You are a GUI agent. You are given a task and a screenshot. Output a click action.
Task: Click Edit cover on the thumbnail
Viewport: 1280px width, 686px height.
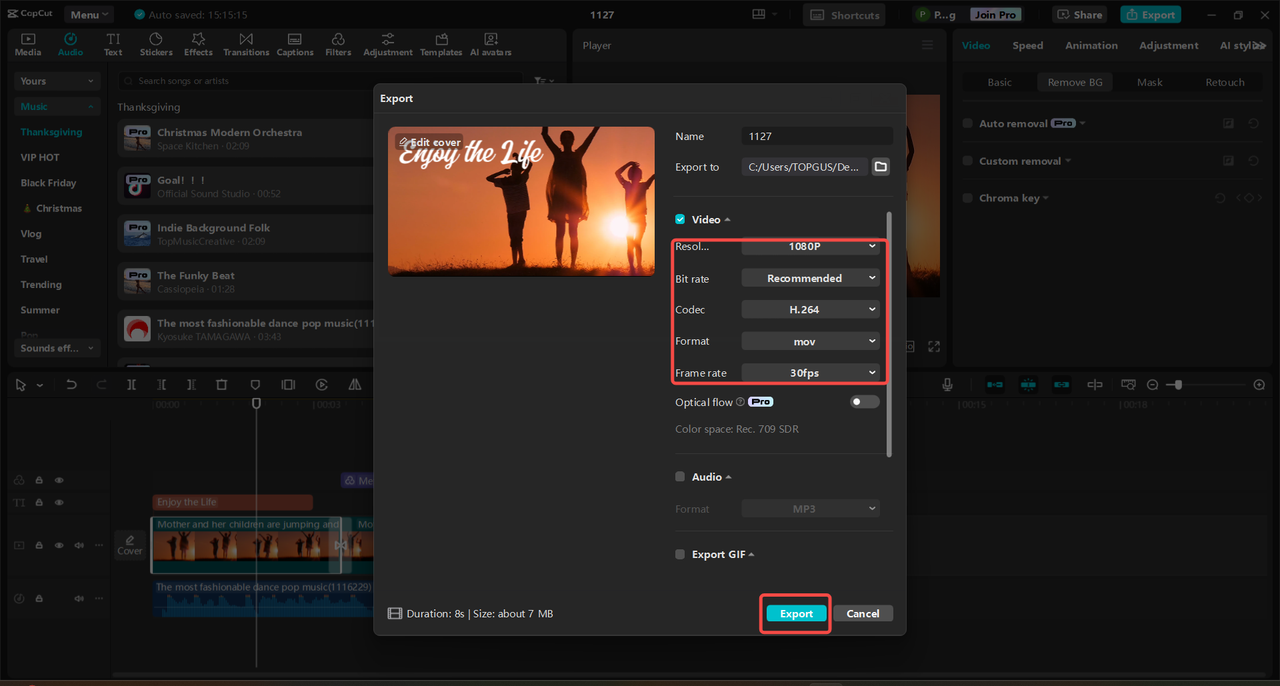(x=430, y=142)
